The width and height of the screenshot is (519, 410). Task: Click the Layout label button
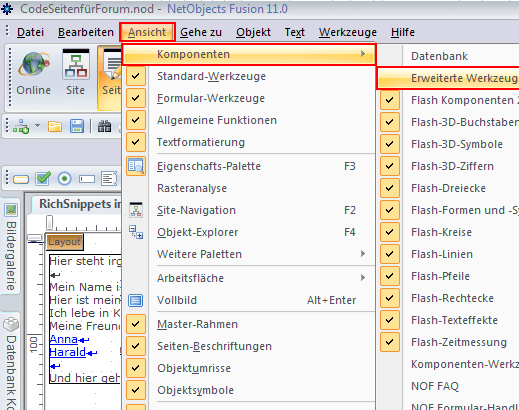point(64,242)
